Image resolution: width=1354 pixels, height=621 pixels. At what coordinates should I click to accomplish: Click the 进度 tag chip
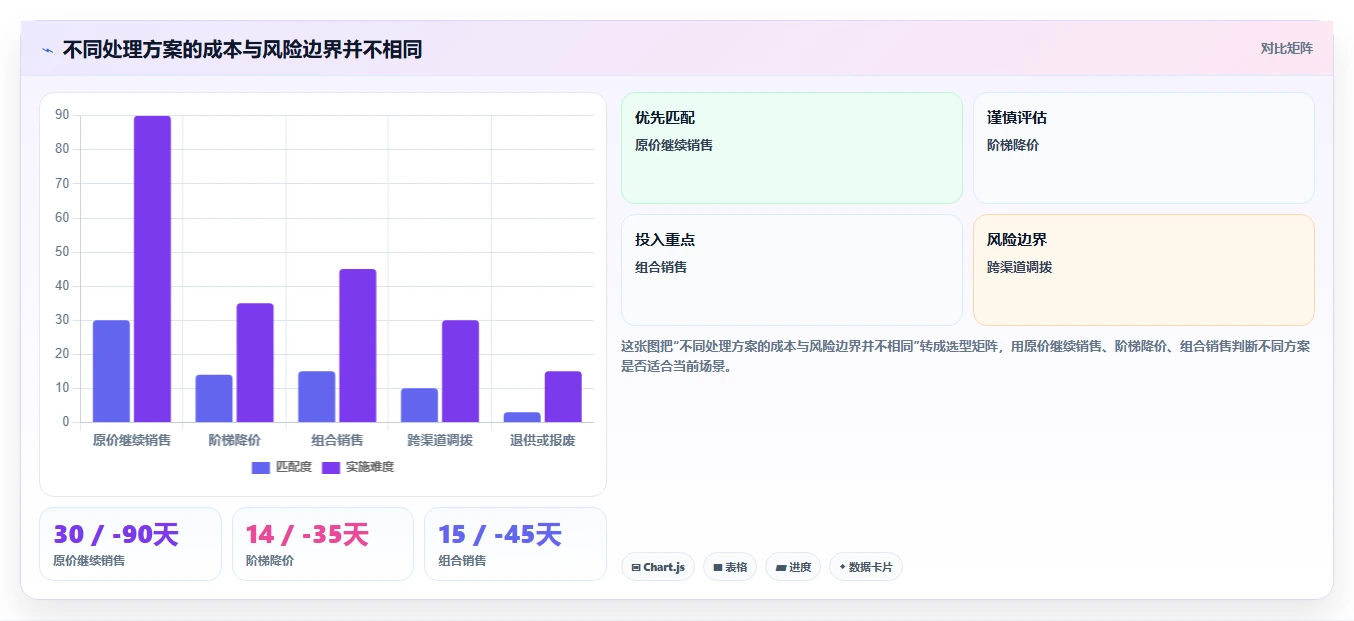[x=793, y=567]
